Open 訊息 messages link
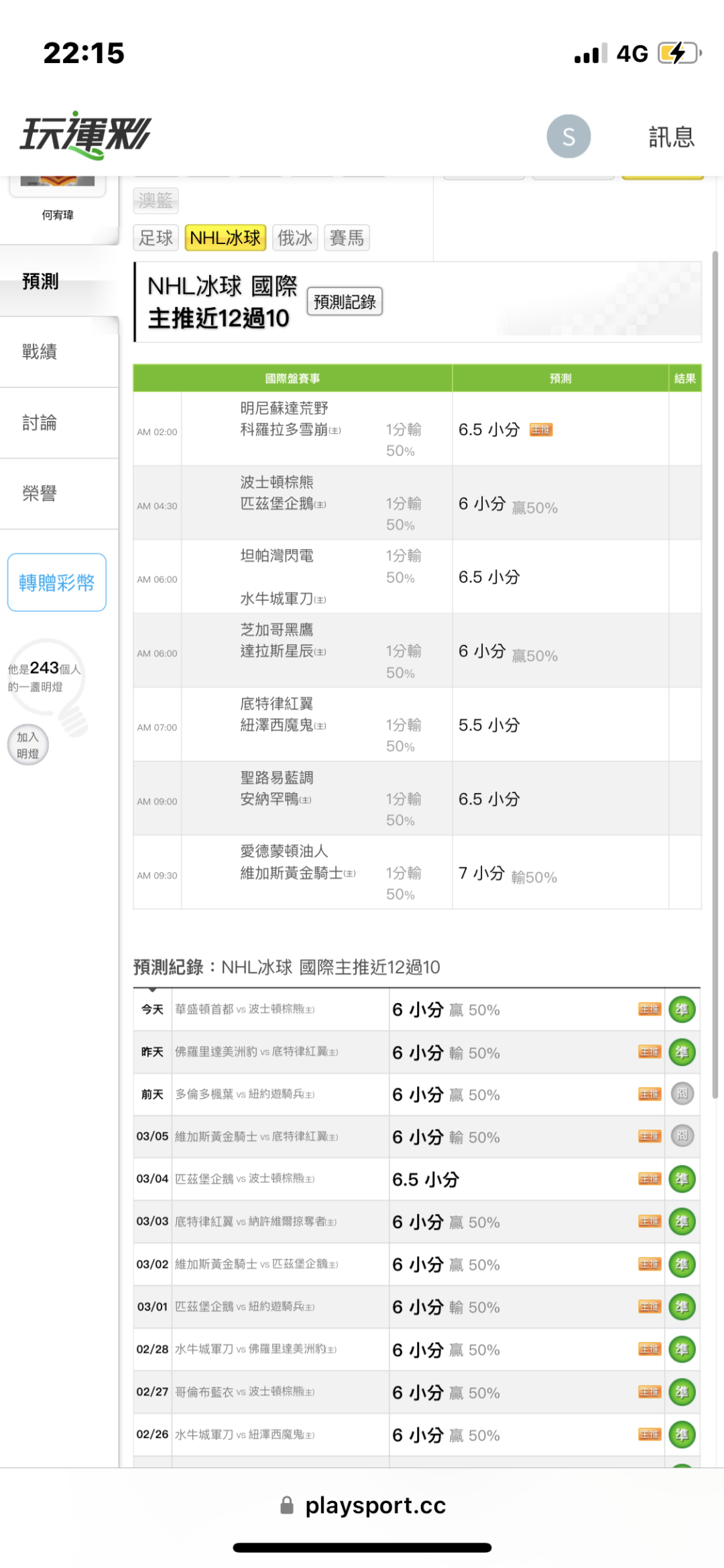The height and width of the screenshot is (1568, 724). (671, 137)
